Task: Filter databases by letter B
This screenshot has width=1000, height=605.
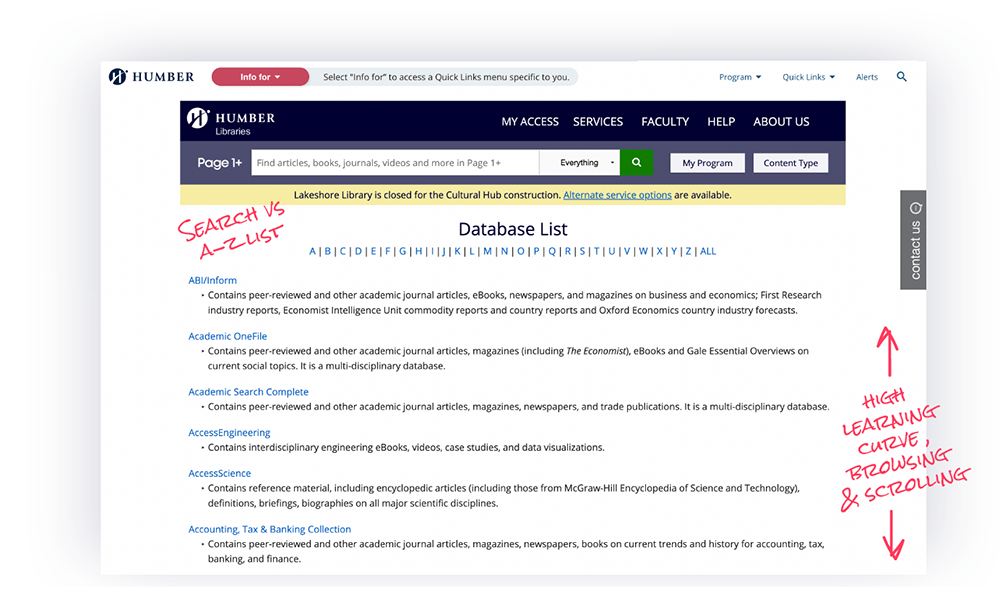Action: [x=328, y=251]
